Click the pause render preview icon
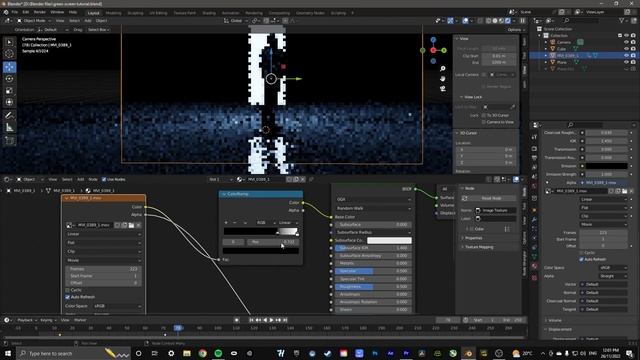 point(522,20)
